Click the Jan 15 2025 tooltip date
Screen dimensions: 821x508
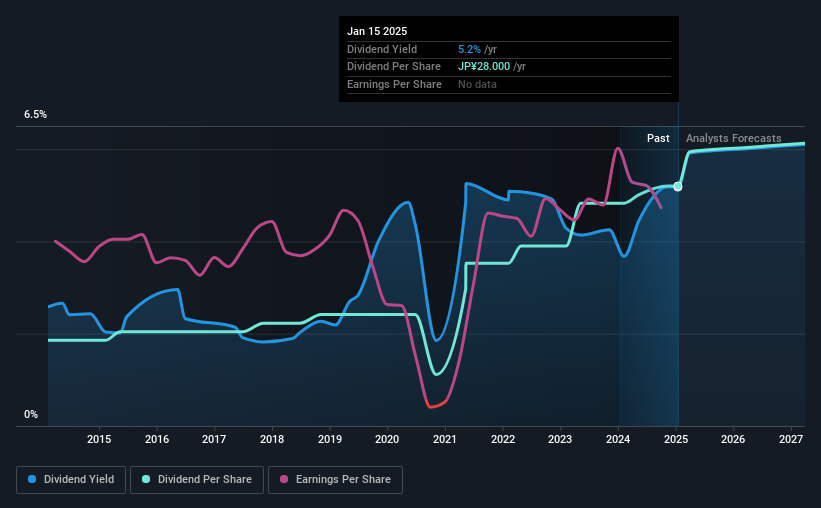(377, 31)
